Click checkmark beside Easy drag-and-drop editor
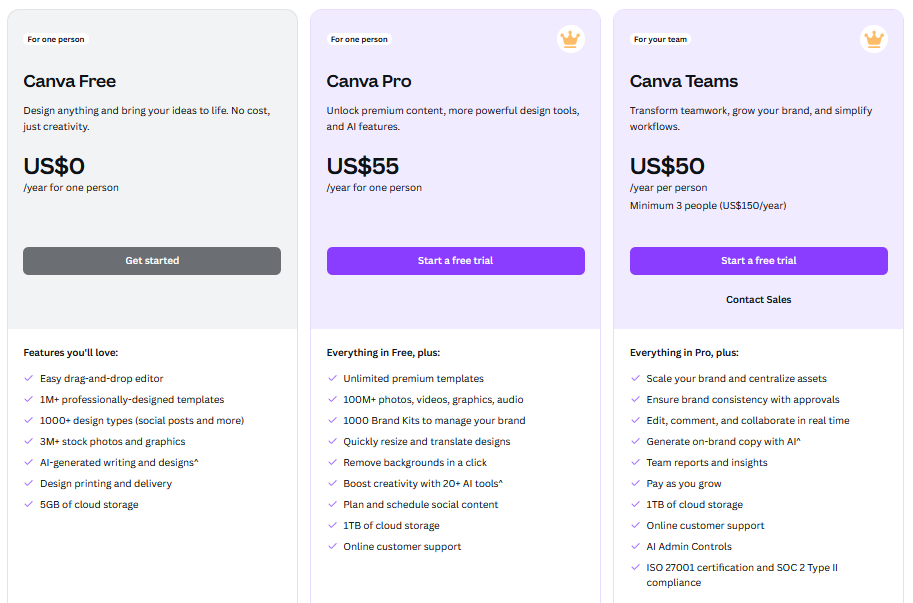 click(x=29, y=378)
